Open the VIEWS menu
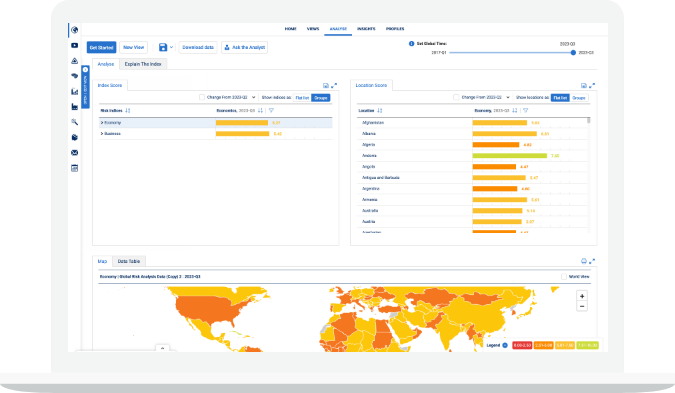The image size is (675, 393). pos(313,29)
